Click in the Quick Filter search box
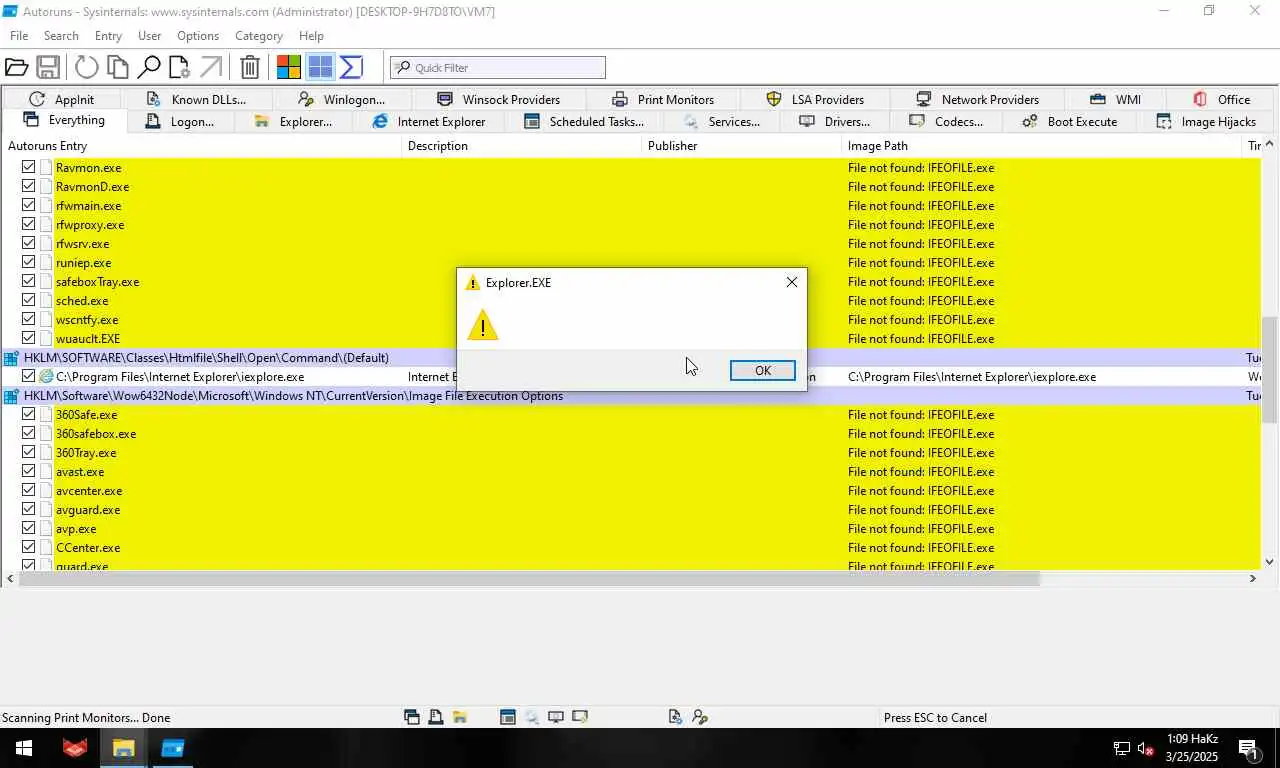 click(498, 67)
